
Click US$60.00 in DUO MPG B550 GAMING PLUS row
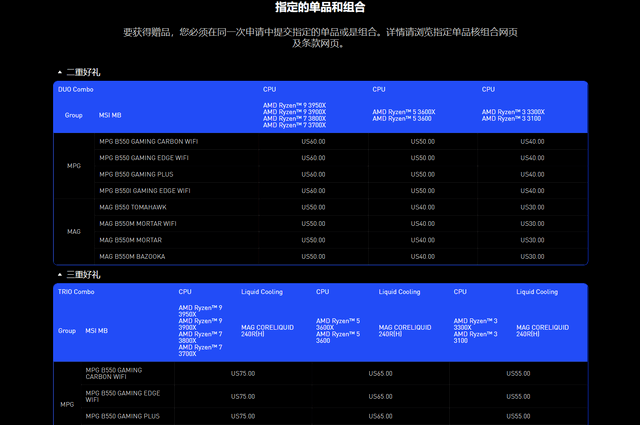coord(313,174)
